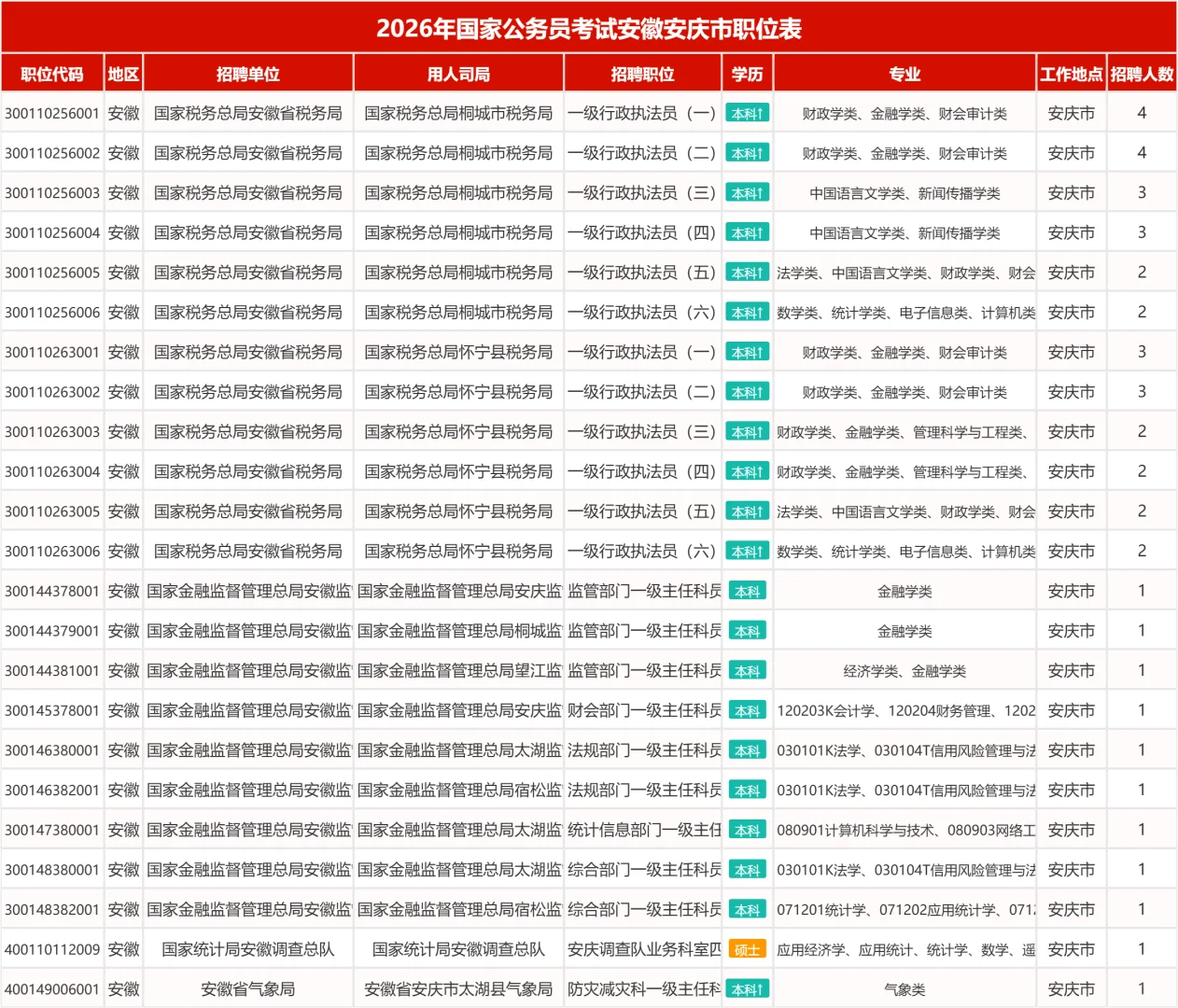Click 一级行政执法员（六） in row 300110256006
Screen dimensions: 1178x1008
tap(641, 313)
